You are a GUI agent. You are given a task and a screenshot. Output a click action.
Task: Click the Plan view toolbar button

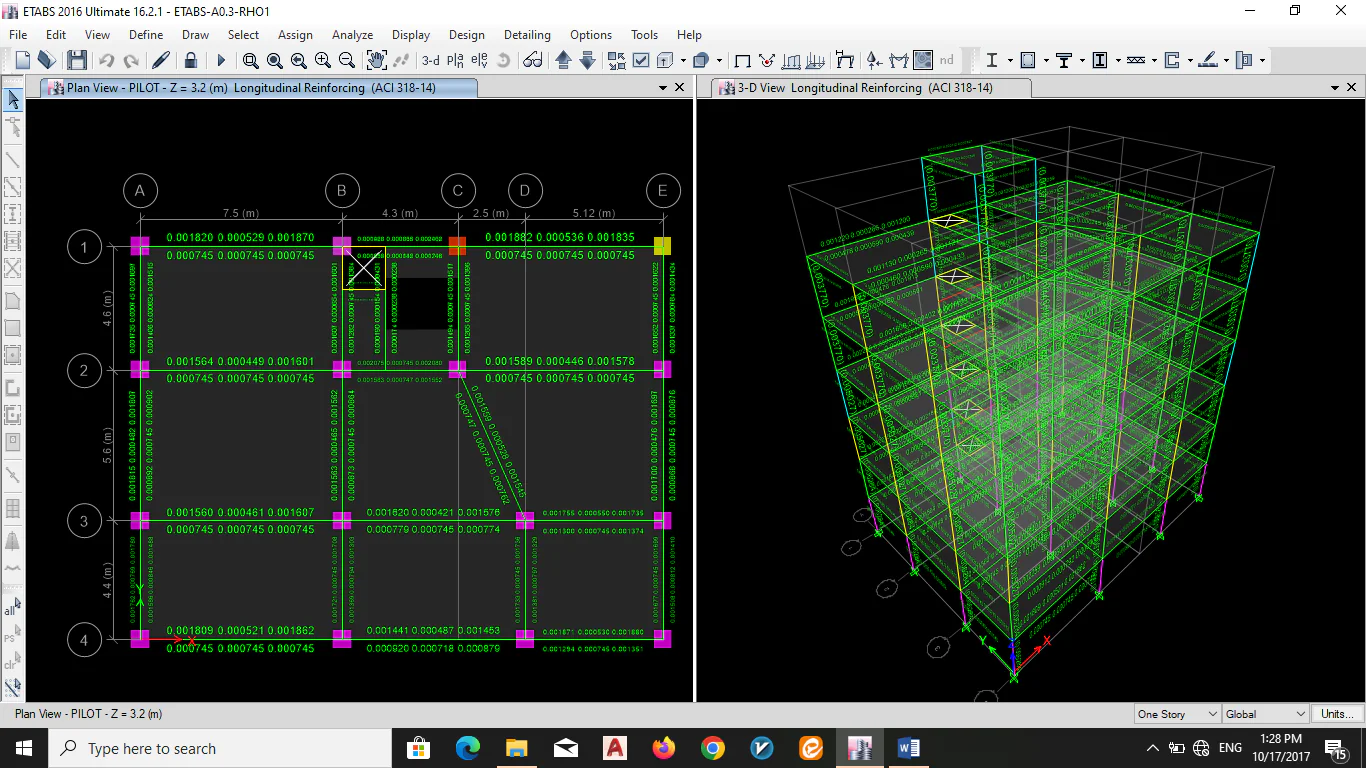pyautogui.click(x=455, y=60)
